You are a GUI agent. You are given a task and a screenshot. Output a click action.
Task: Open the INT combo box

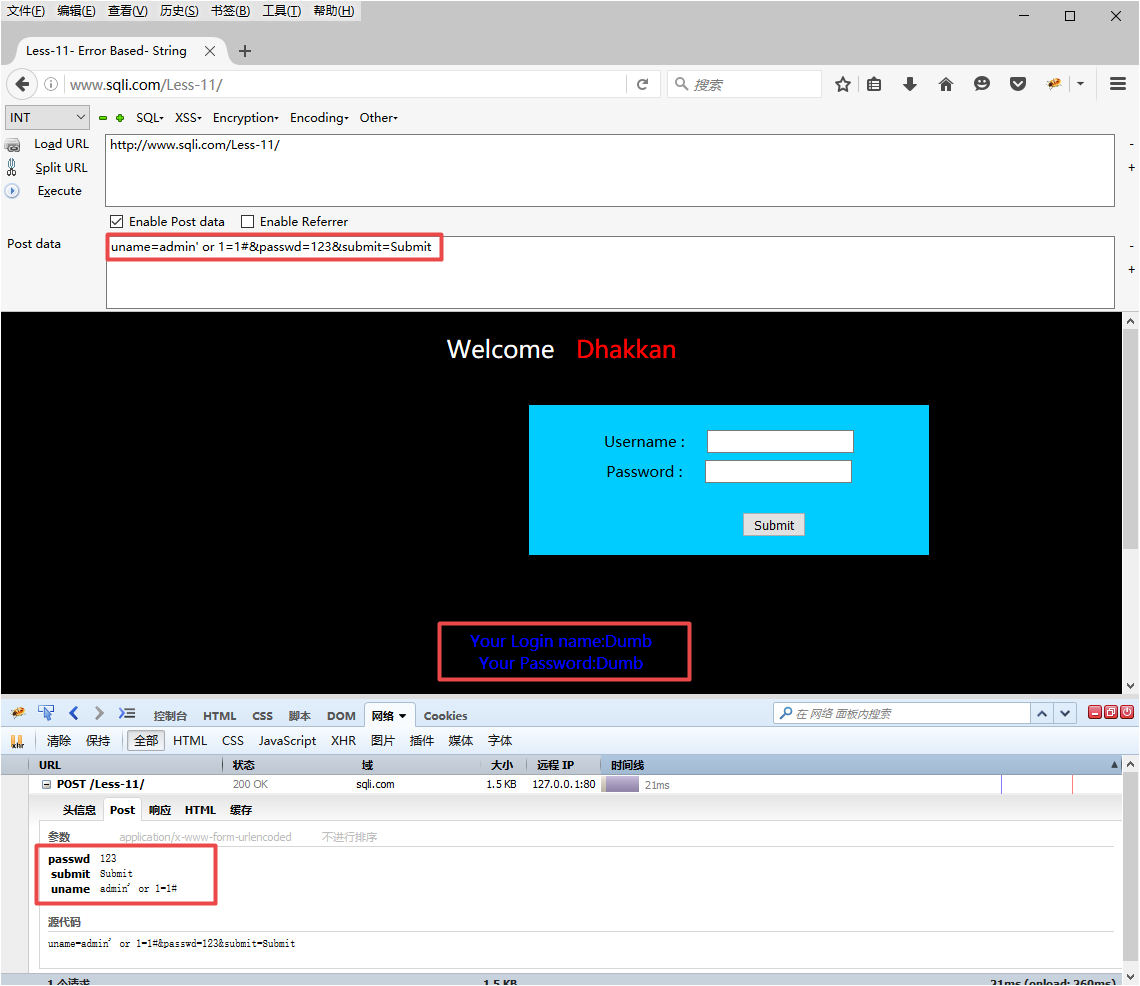pyautogui.click(x=47, y=117)
